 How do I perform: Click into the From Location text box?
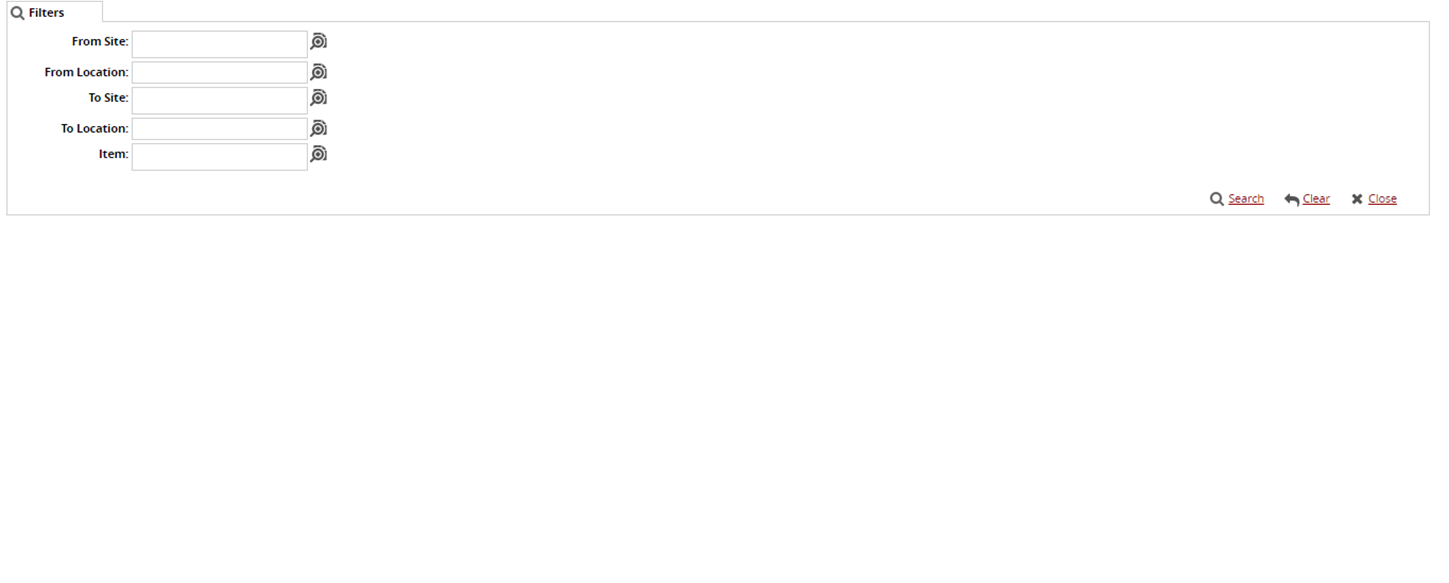tap(219, 72)
